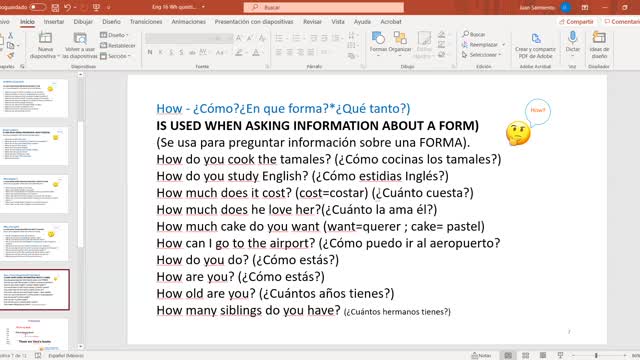Click the bullets list icon
The height and width of the screenshot is (360, 640).
pyautogui.click(x=279, y=38)
